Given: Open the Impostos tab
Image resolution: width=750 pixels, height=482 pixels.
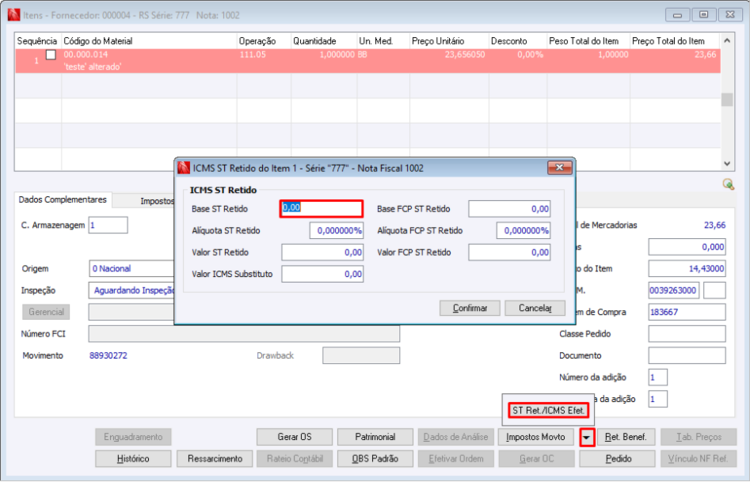Looking at the screenshot, I should 157,201.
